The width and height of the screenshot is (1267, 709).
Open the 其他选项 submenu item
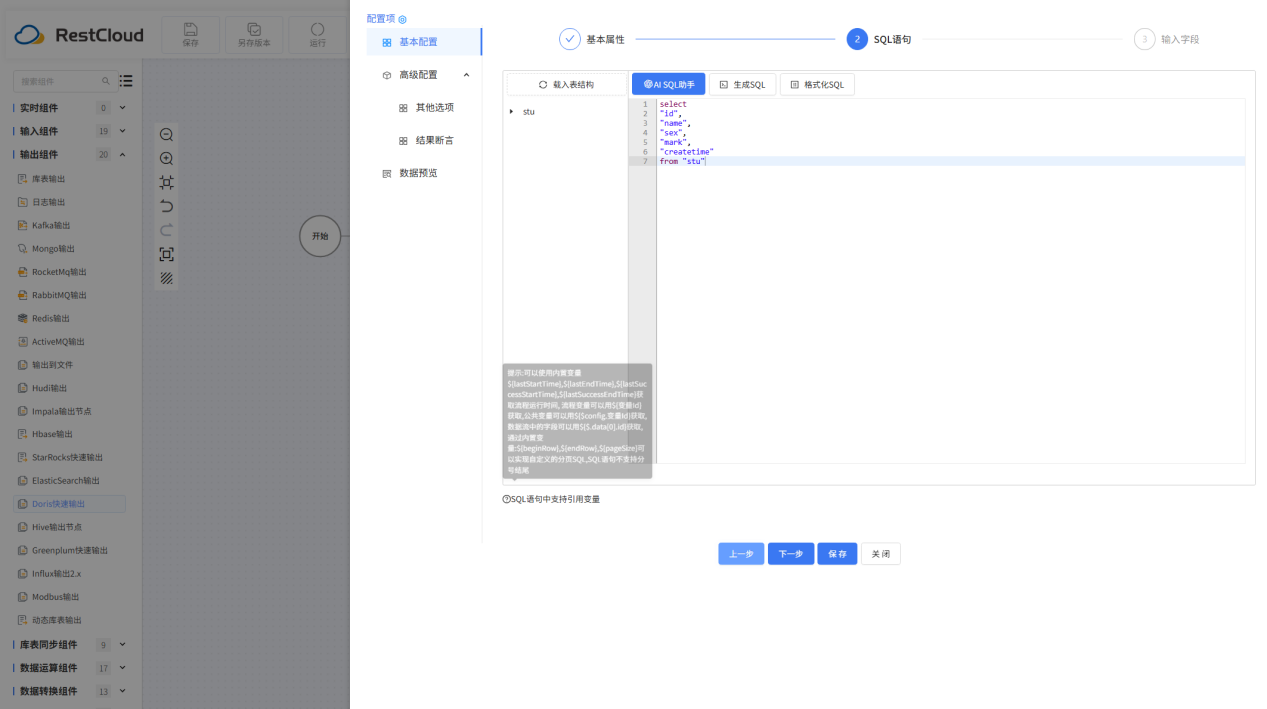(434, 107)
